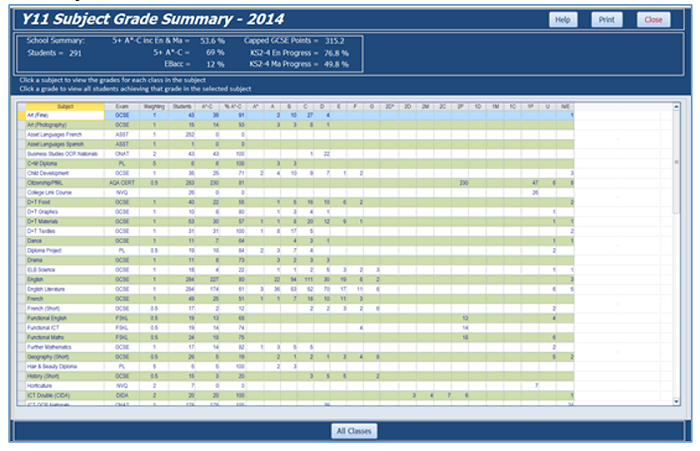Click 1P count 47 in Citizenship row
700x451 pixels.
[530, 183]
